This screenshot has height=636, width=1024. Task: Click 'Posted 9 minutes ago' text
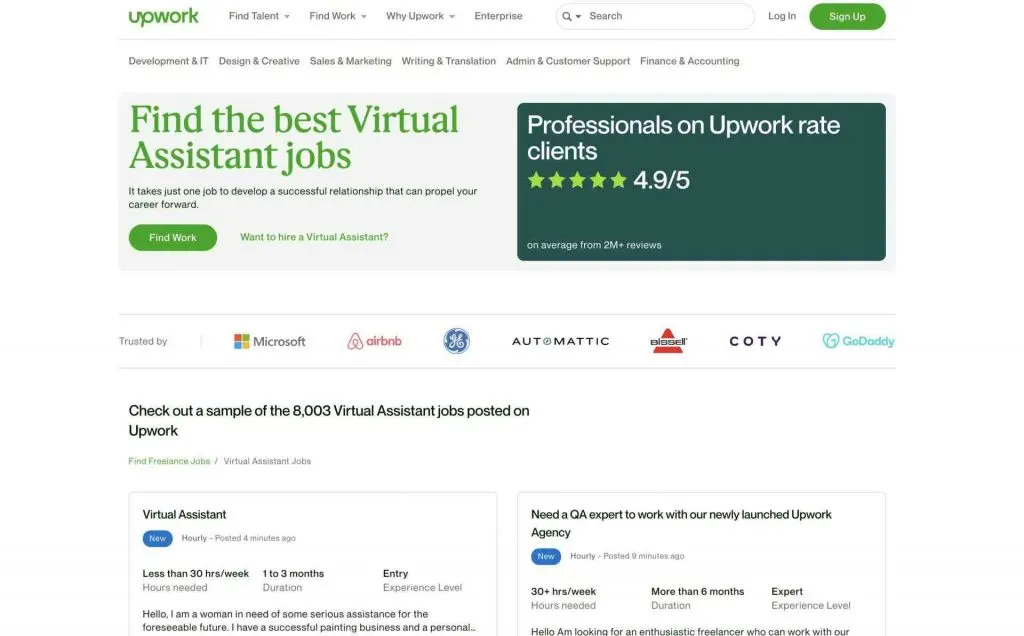tap(643, 556)
